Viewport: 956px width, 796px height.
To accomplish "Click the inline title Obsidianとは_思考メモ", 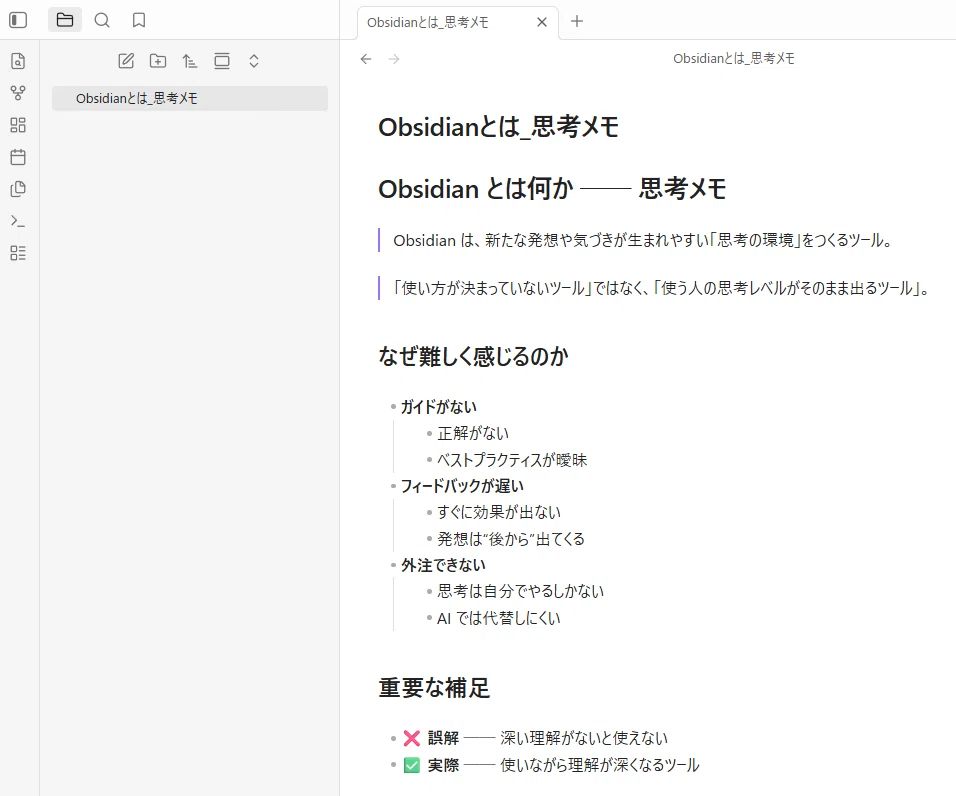I will click(498, 127).
